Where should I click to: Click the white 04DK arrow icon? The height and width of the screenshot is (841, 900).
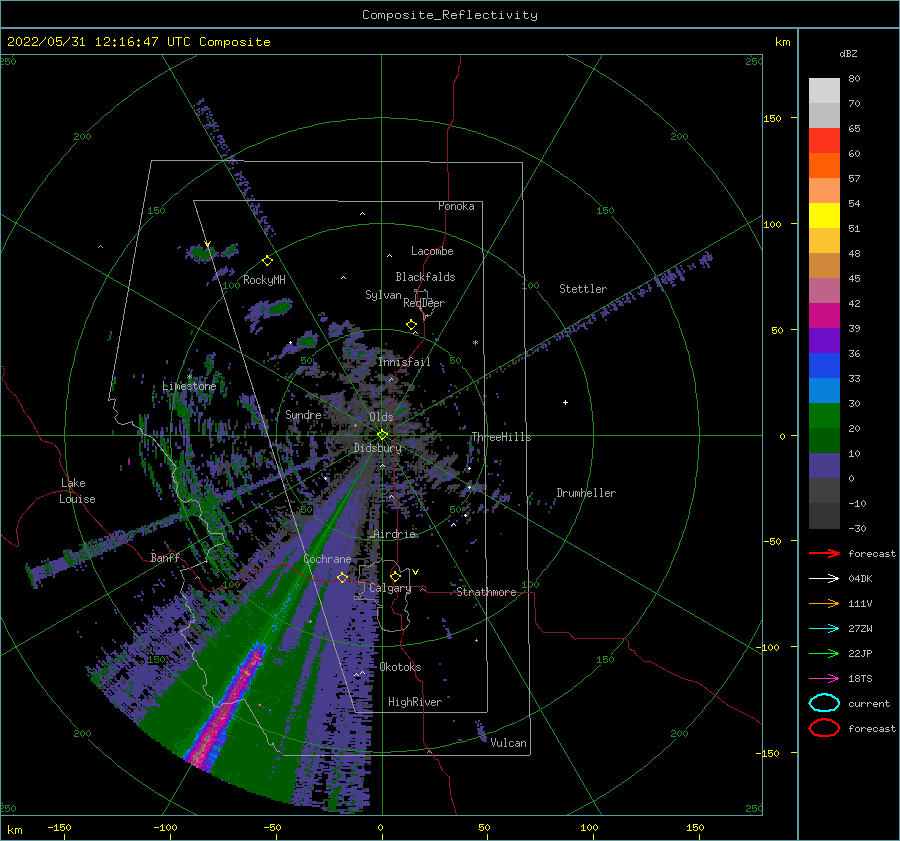824,579
